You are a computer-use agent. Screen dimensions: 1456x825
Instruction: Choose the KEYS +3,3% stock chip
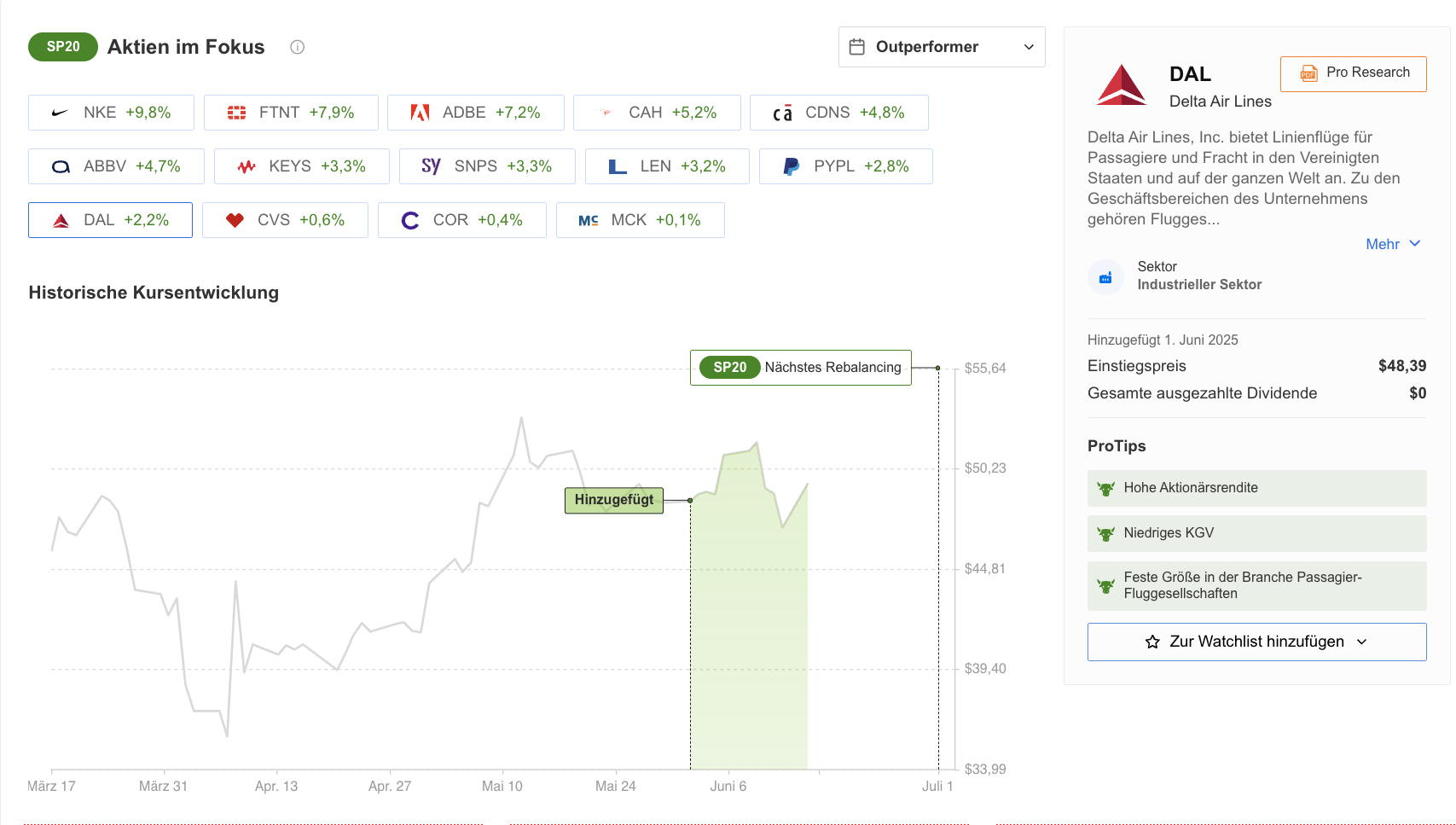click(x=302, y=166)
